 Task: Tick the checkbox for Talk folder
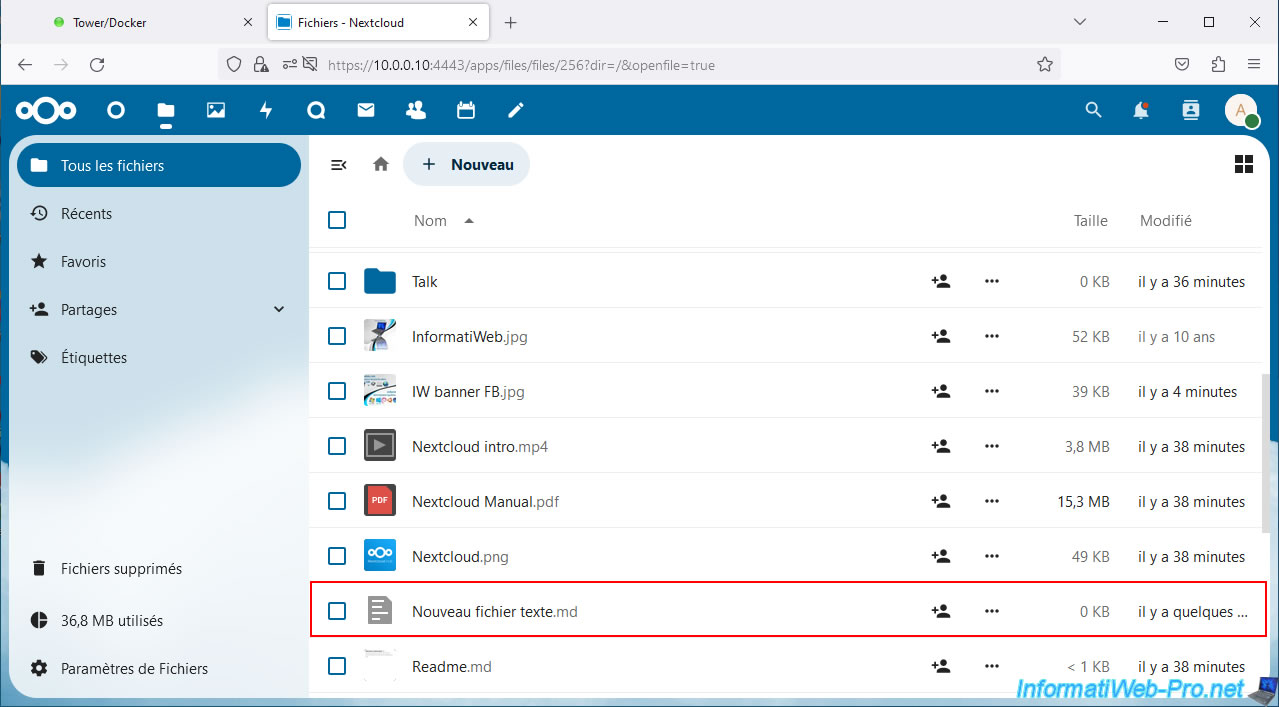point(337,282)
